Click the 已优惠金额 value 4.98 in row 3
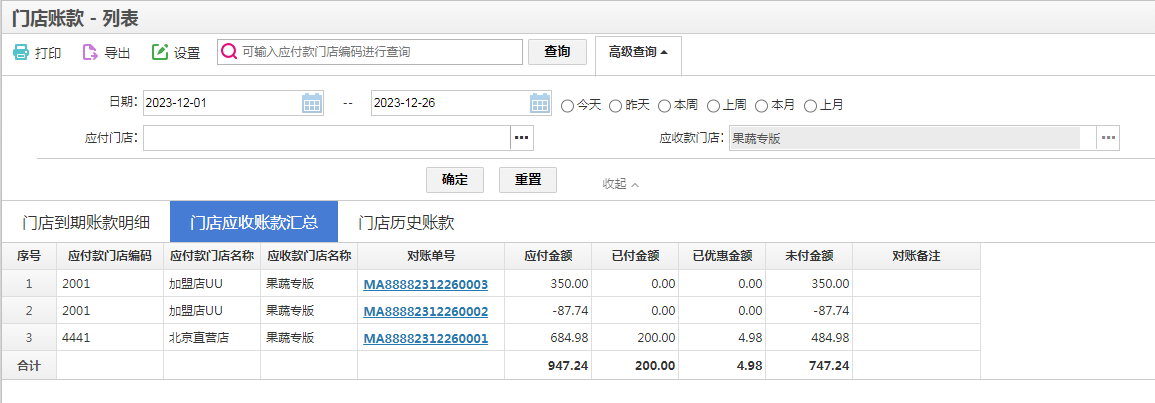Screen dimensions: 1155x403 point(749,338)
